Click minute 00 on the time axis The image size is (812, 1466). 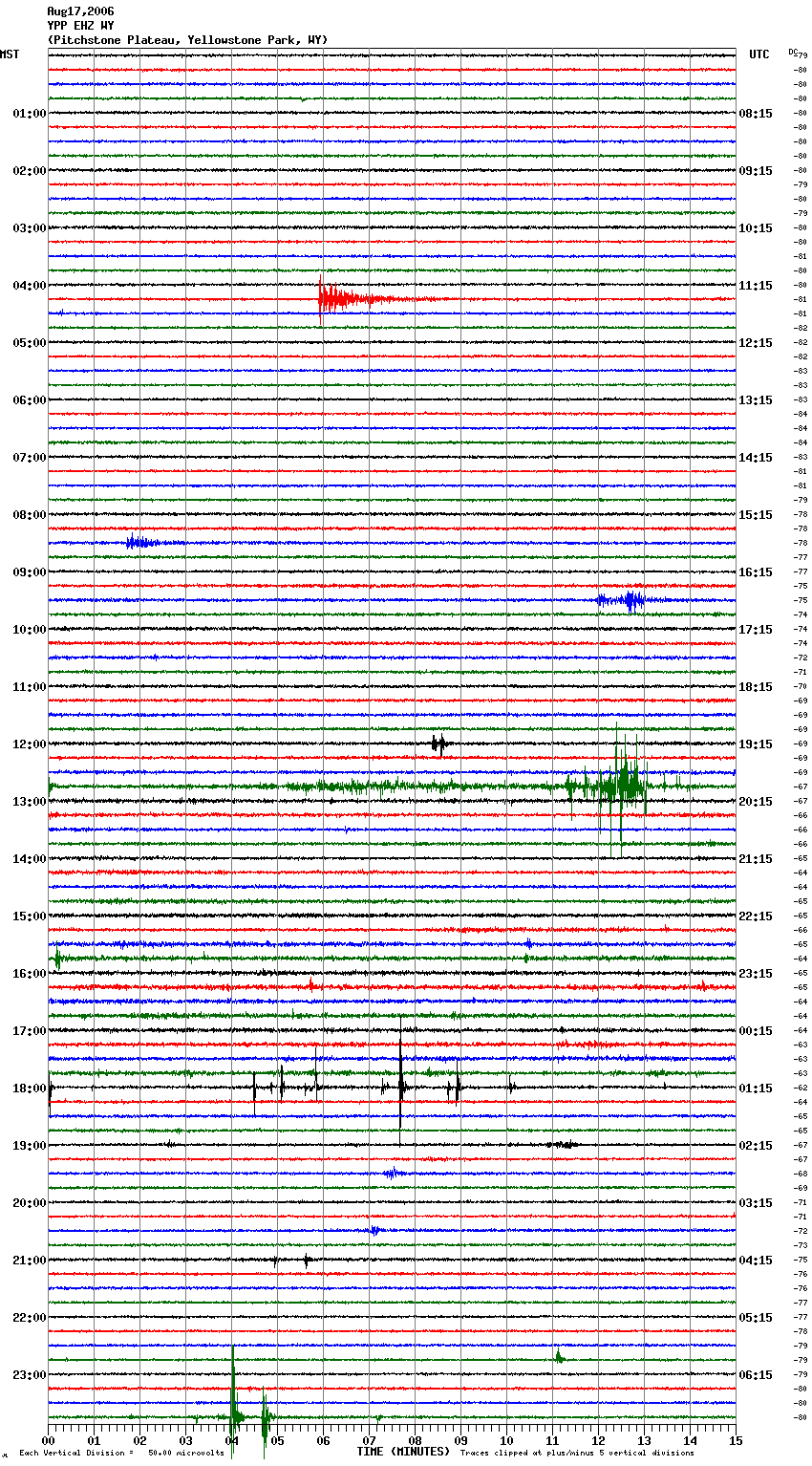pyautogui.click(x=49, y=1440)
